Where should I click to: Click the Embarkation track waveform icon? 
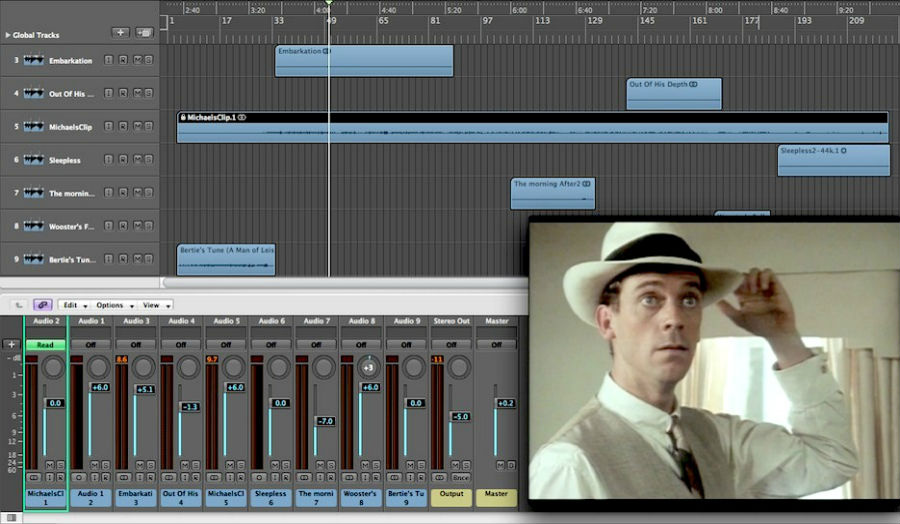coord(35,61)
